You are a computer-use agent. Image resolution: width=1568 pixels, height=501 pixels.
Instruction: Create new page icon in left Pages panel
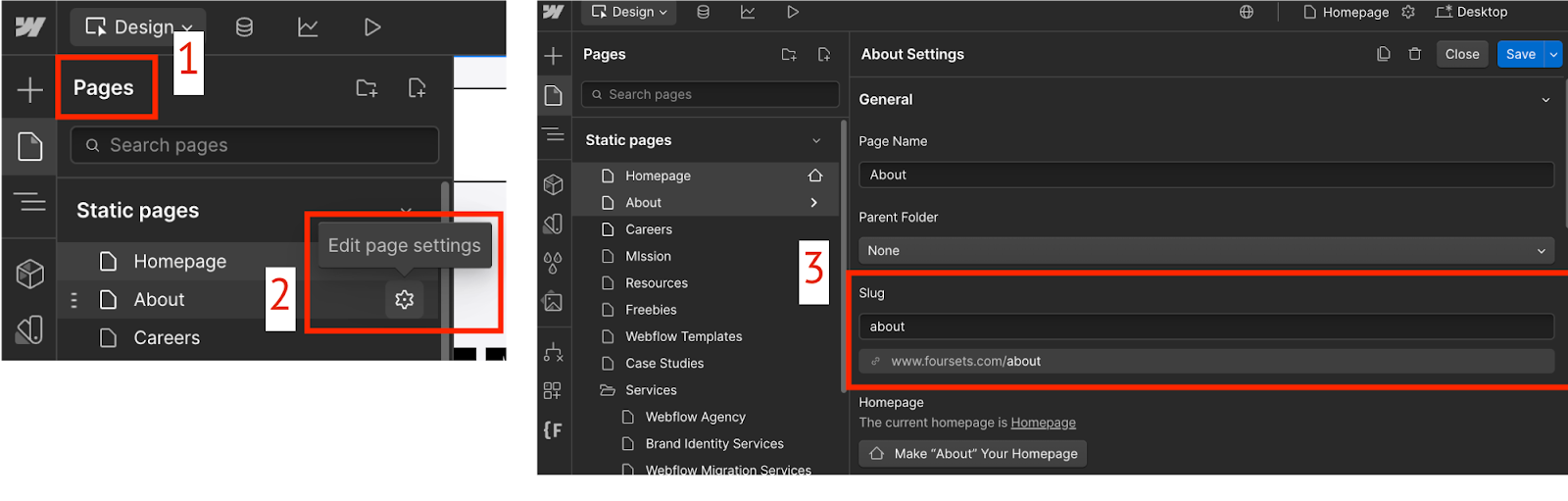[x=416, y=88]
